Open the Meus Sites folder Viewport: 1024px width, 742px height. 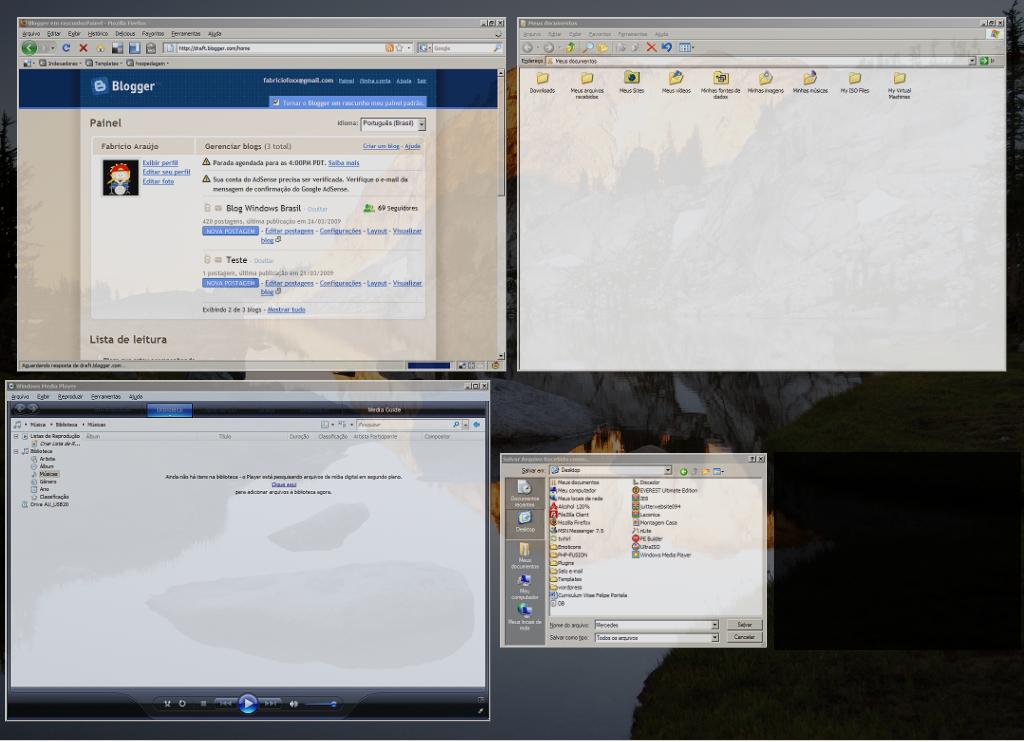click(x=632, y=83)
